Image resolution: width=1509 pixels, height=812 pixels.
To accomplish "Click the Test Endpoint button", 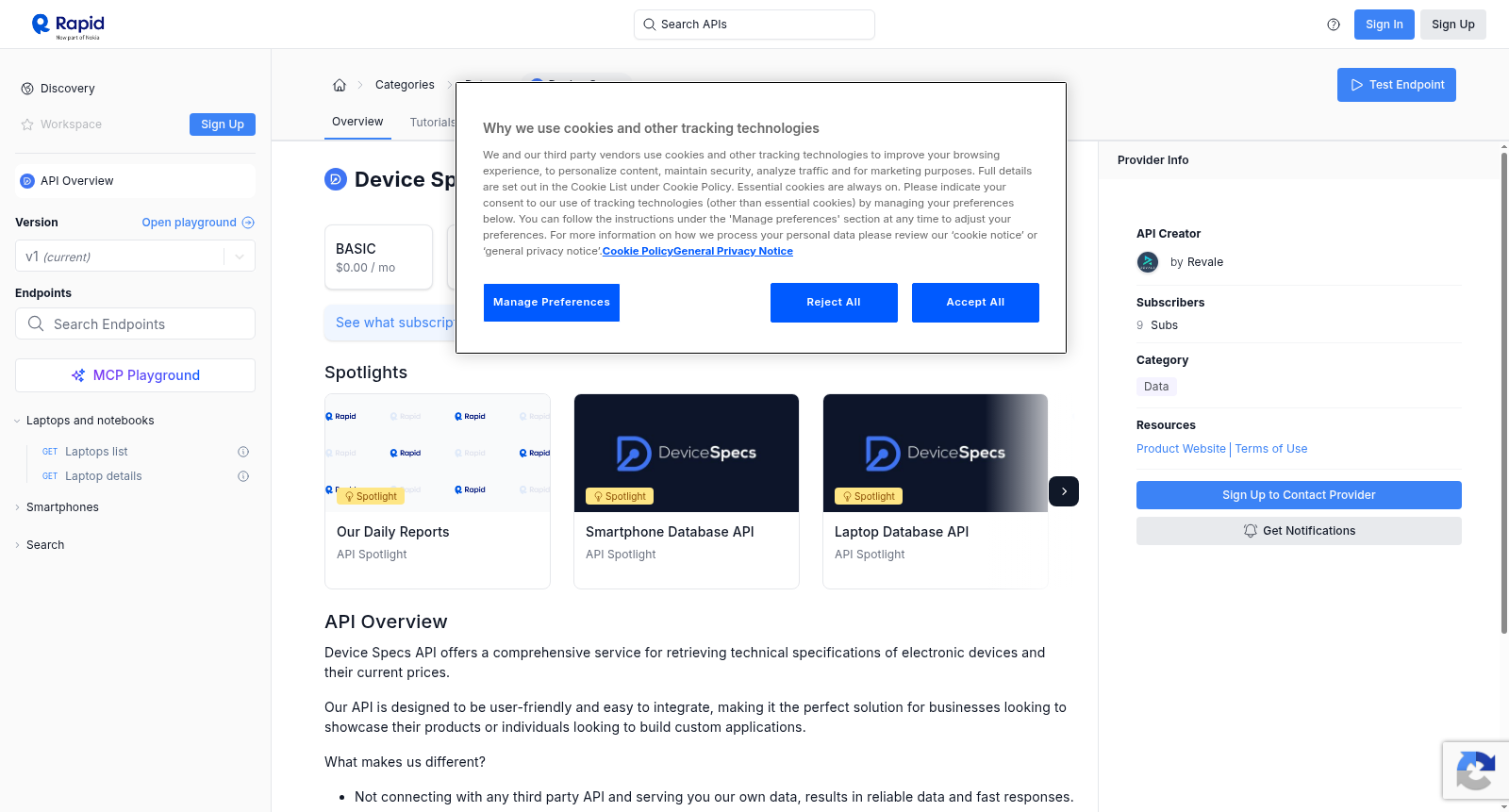I will tap(1397, 85).
